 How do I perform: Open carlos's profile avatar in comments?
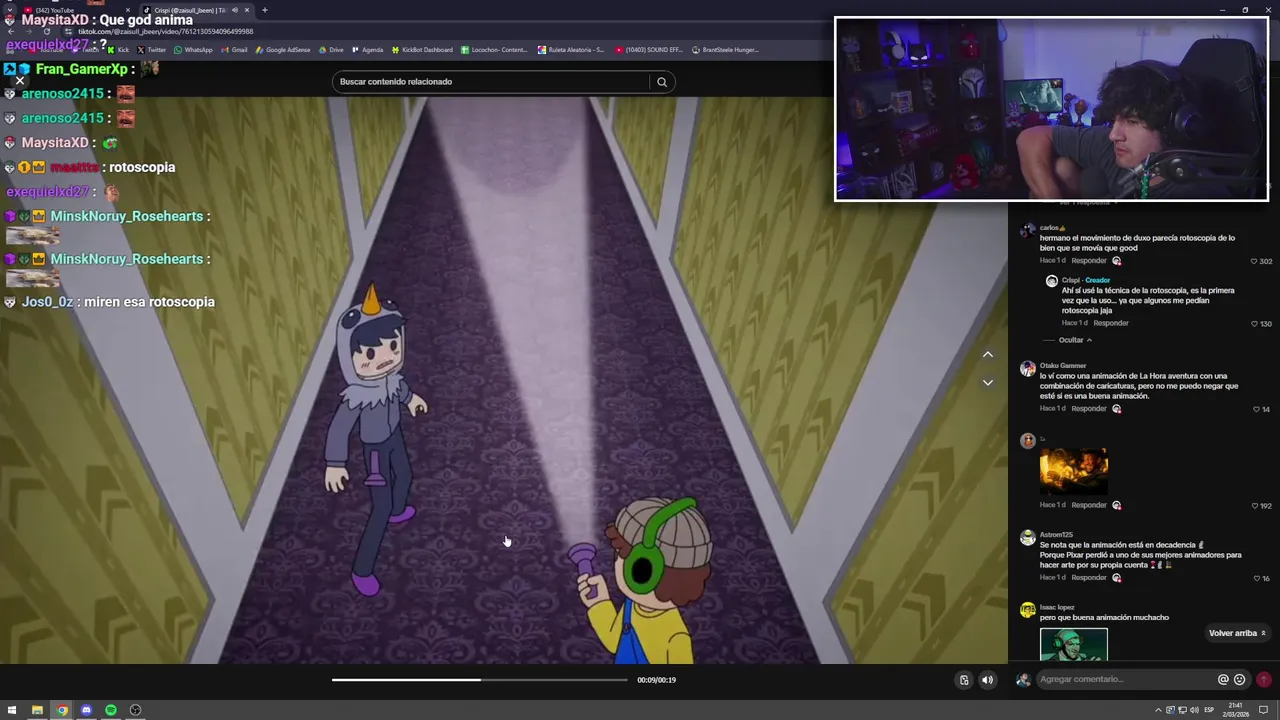[1027, 230]
